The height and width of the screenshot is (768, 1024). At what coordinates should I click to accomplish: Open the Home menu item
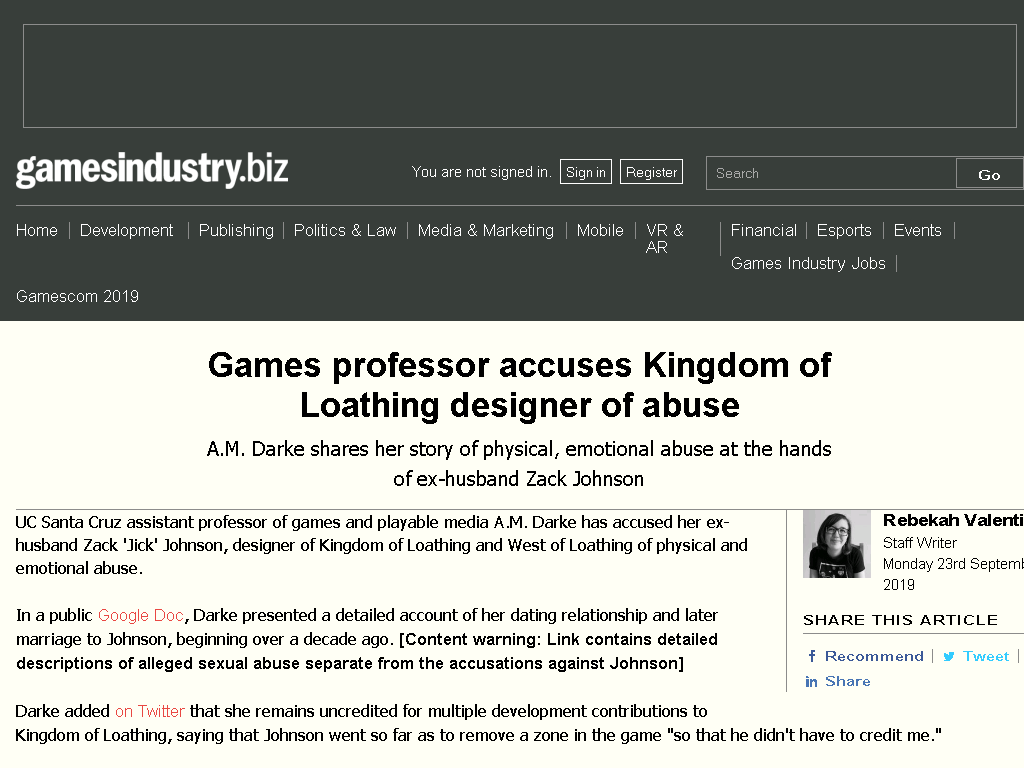pyautogui.click(x=37, y=231)
